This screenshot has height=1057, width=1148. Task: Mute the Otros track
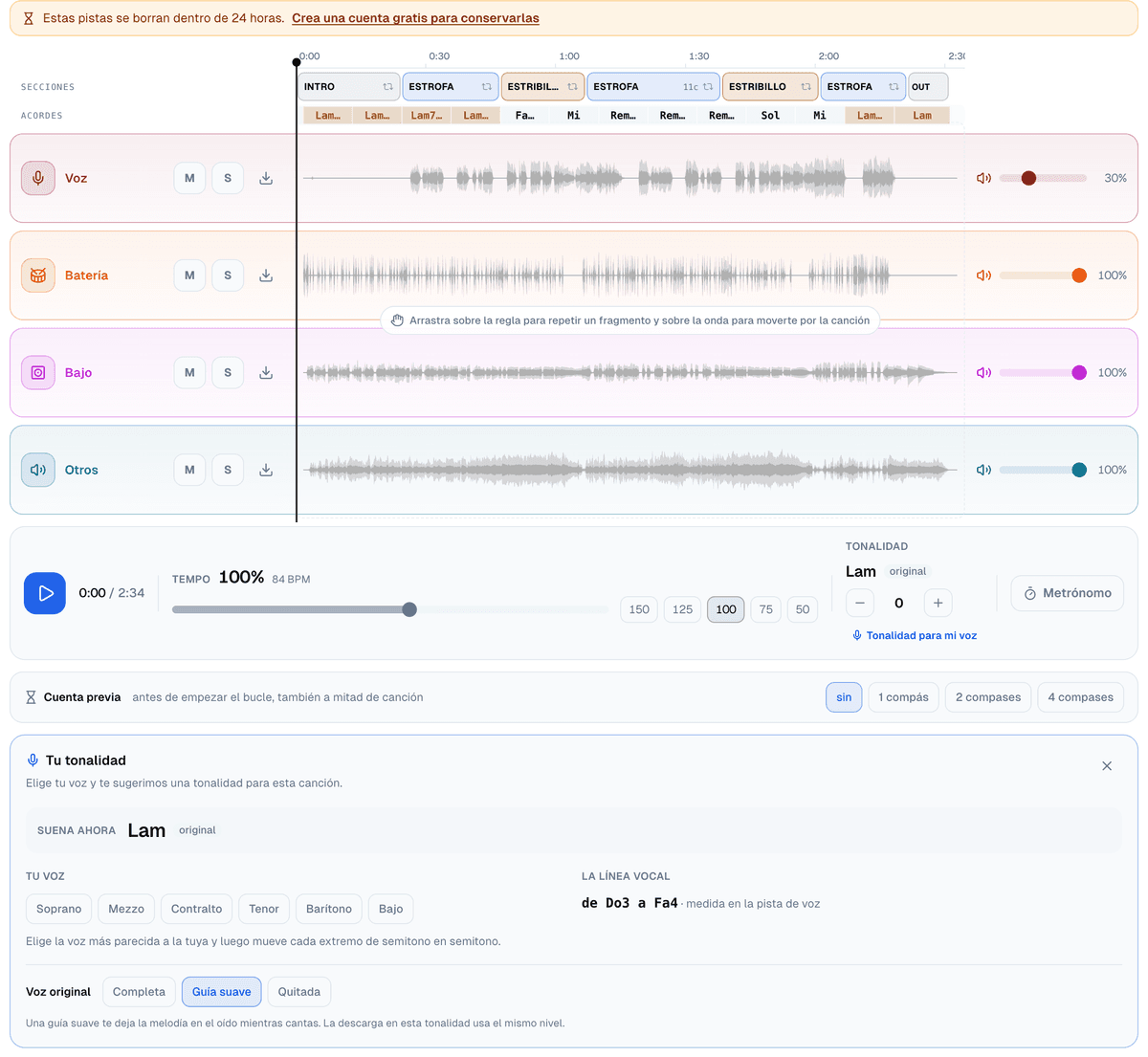pyautogui.click(x=189, y=470)
